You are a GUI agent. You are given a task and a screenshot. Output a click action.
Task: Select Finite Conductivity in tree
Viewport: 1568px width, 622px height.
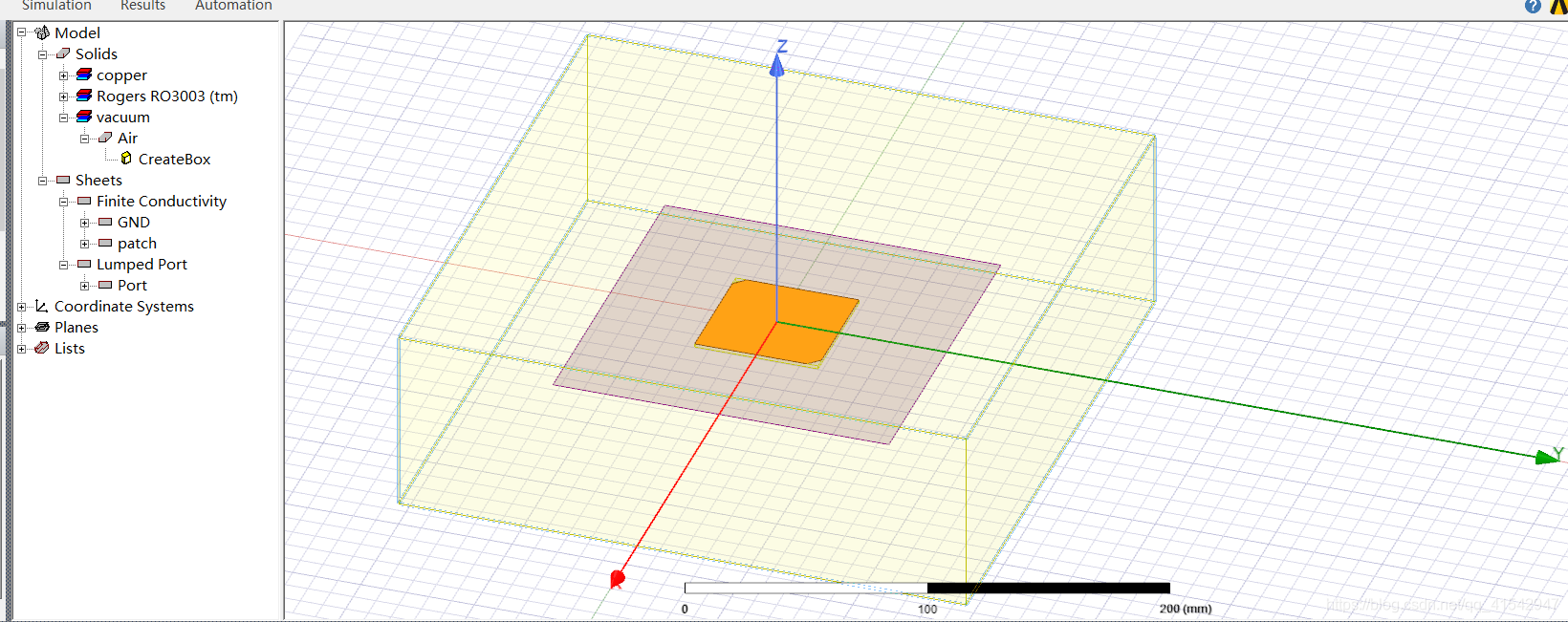pyautogui.click(x=162, y=201)
